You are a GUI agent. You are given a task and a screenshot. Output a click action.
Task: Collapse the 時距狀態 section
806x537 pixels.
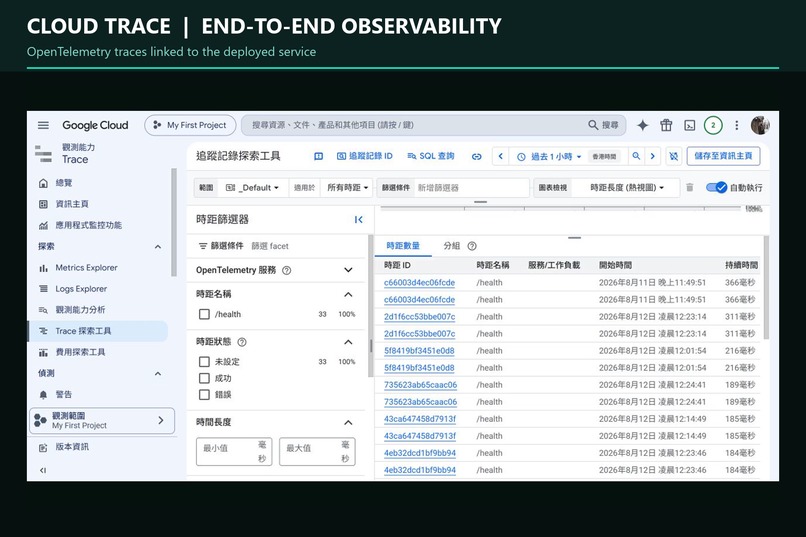(348, 342)
